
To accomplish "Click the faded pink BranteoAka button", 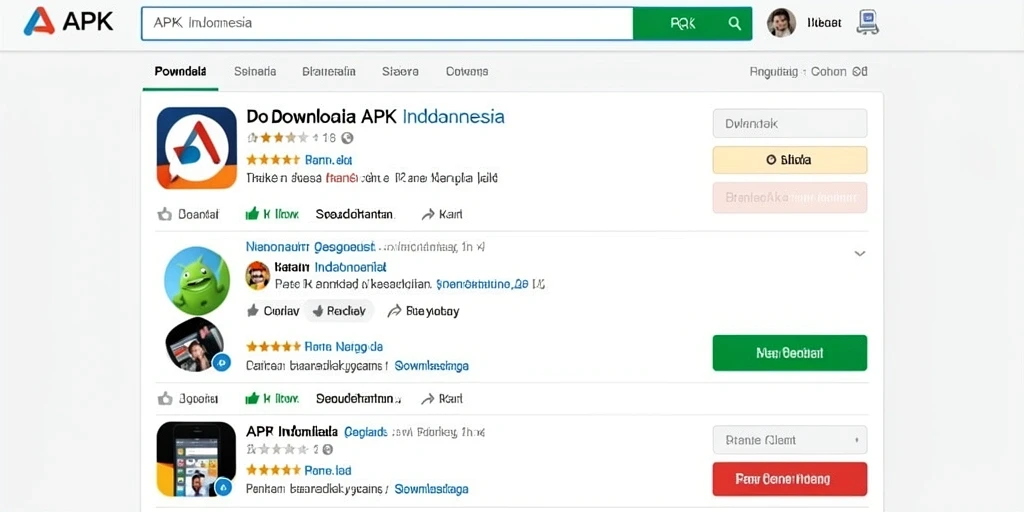I will 790,197.
